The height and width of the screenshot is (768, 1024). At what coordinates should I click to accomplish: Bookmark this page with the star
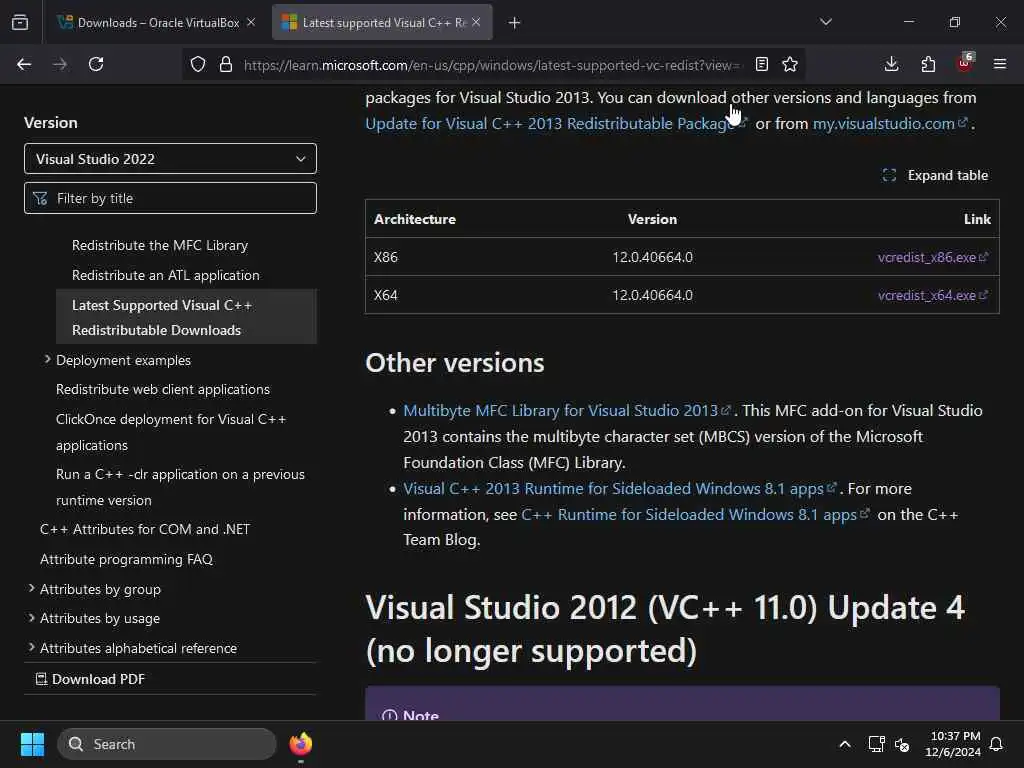pos(790,64)
